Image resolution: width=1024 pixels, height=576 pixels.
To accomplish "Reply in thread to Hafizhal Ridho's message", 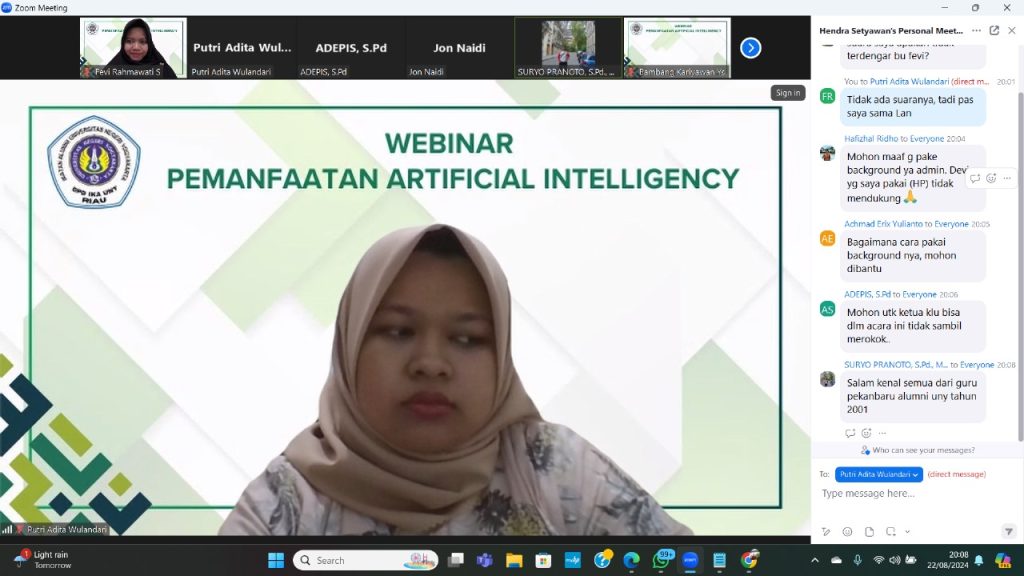I will point(975,178).
